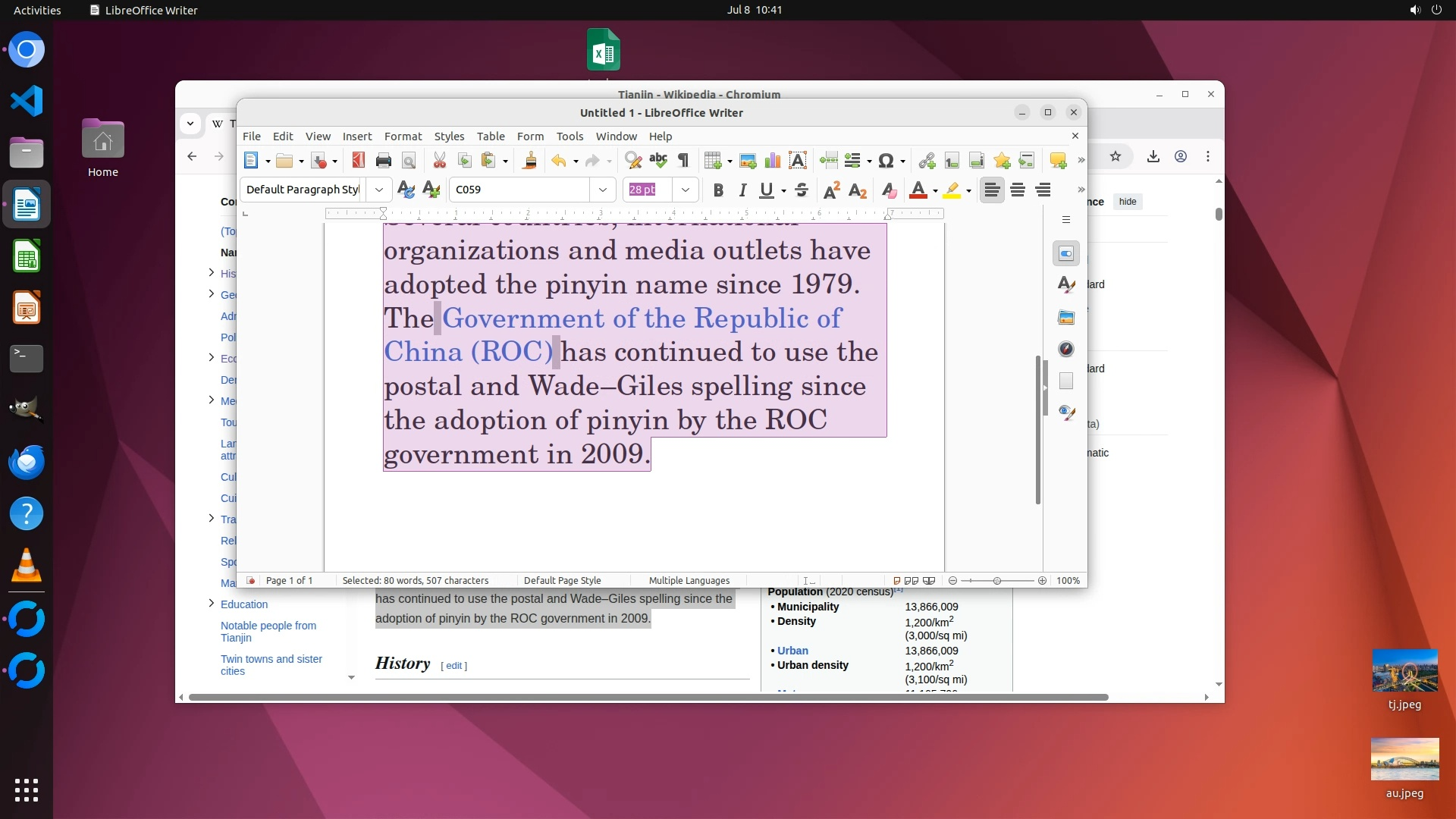This screenshot has width=1456, height=819.
Task: Click the zoom slider handle
Action: tap(997, 581)
